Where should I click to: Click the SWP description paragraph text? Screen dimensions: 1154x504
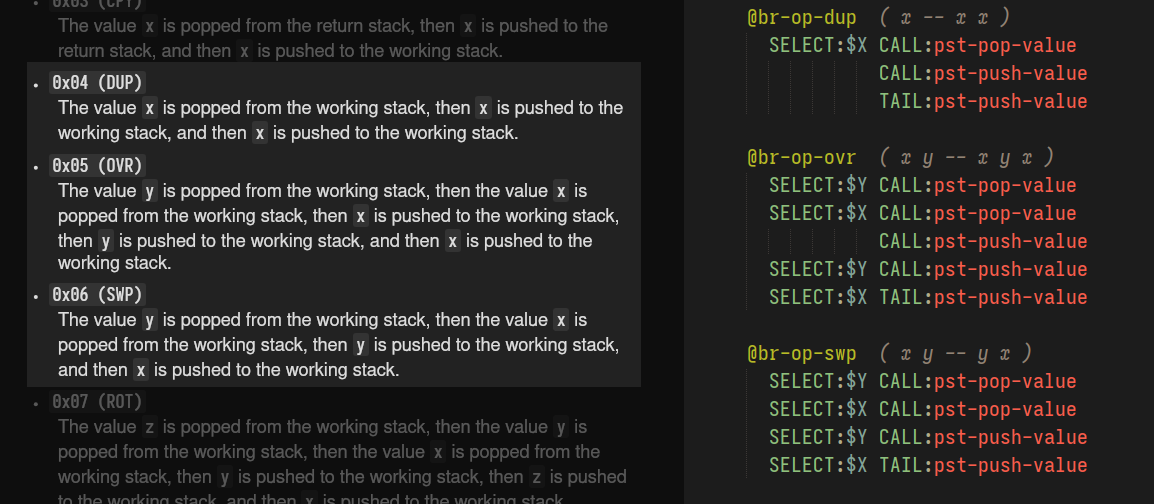[338, 345]
